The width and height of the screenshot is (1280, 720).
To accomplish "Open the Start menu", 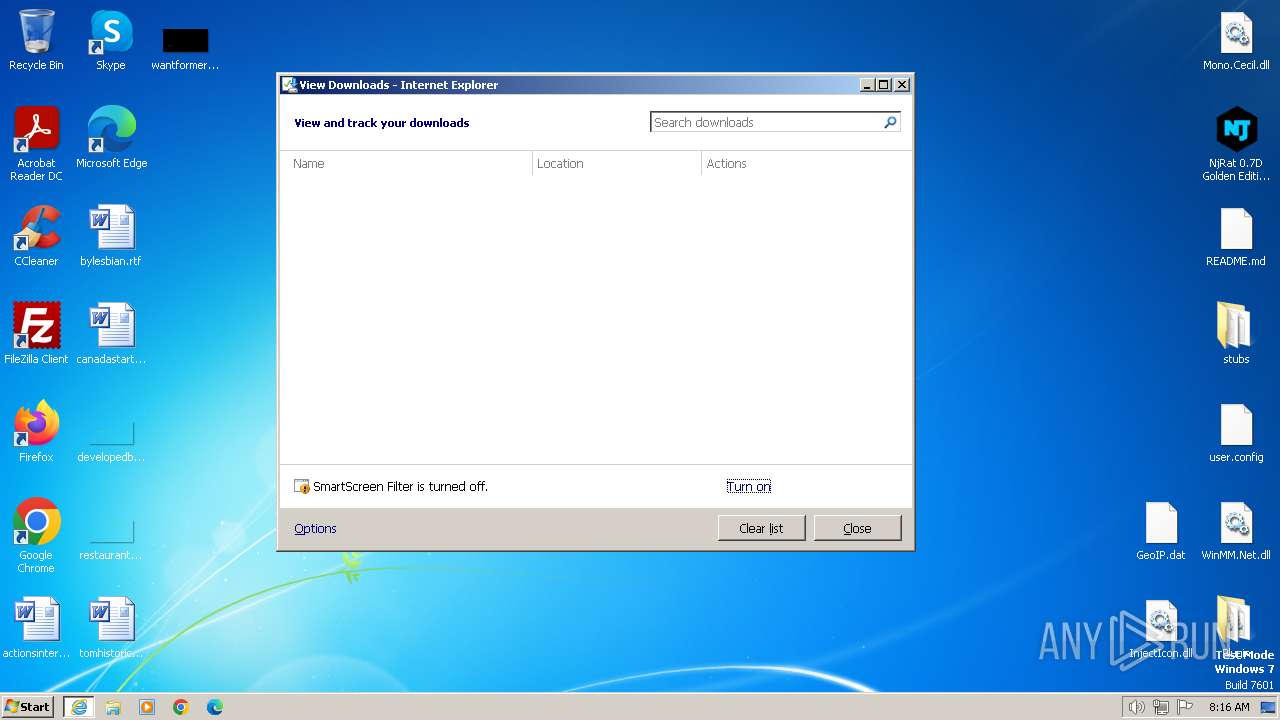I will point(27,707).
